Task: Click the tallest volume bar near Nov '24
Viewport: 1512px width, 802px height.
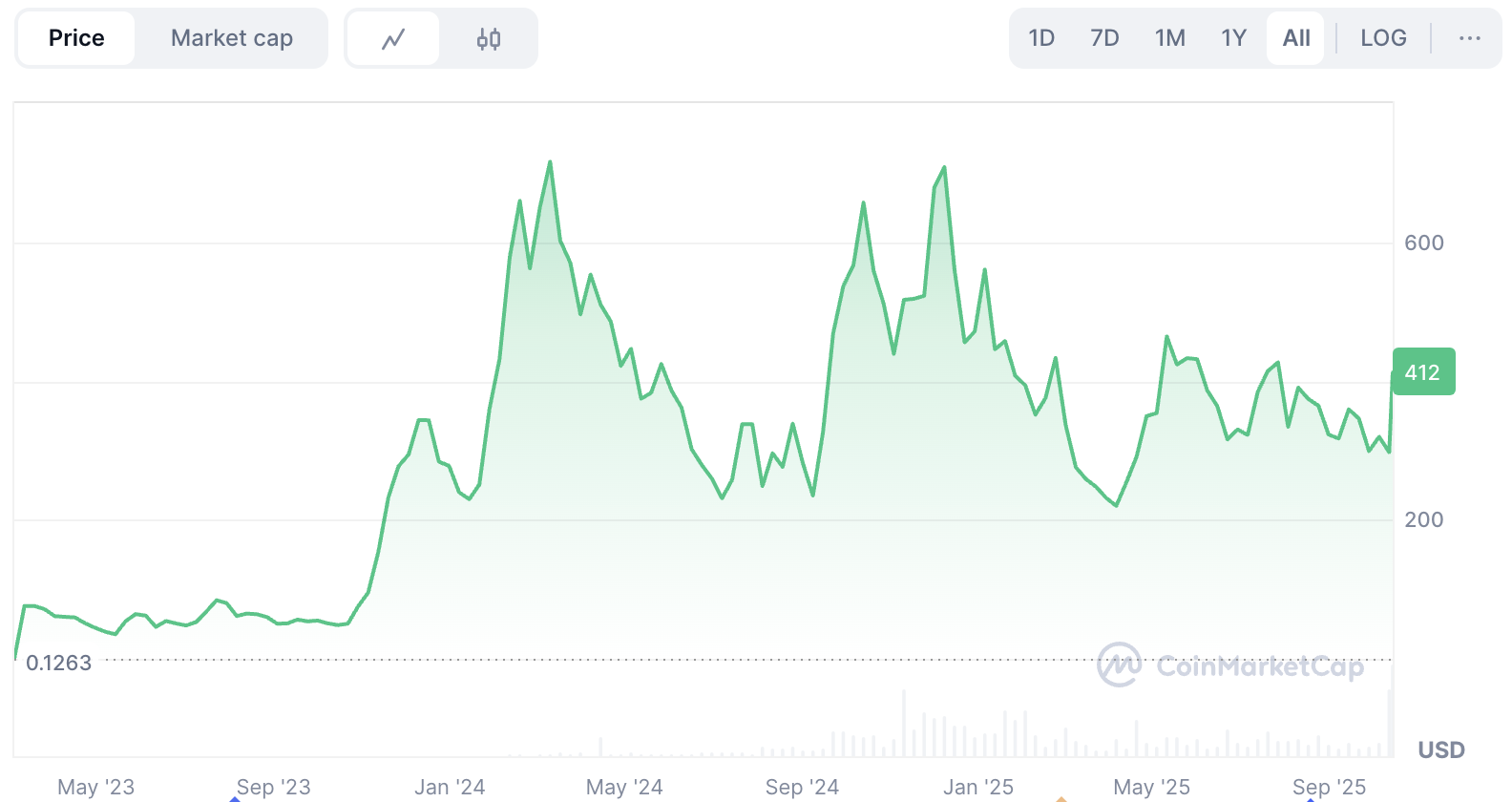Action: (904, 724)
